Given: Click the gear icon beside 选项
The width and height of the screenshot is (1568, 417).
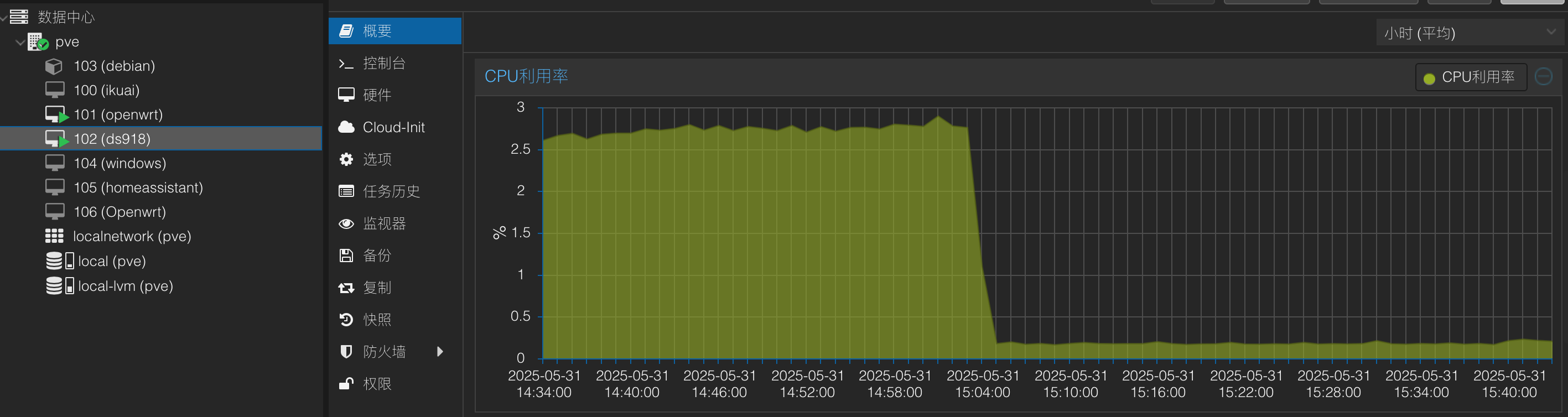Looking at the screenshot, I should coord(346,159).
